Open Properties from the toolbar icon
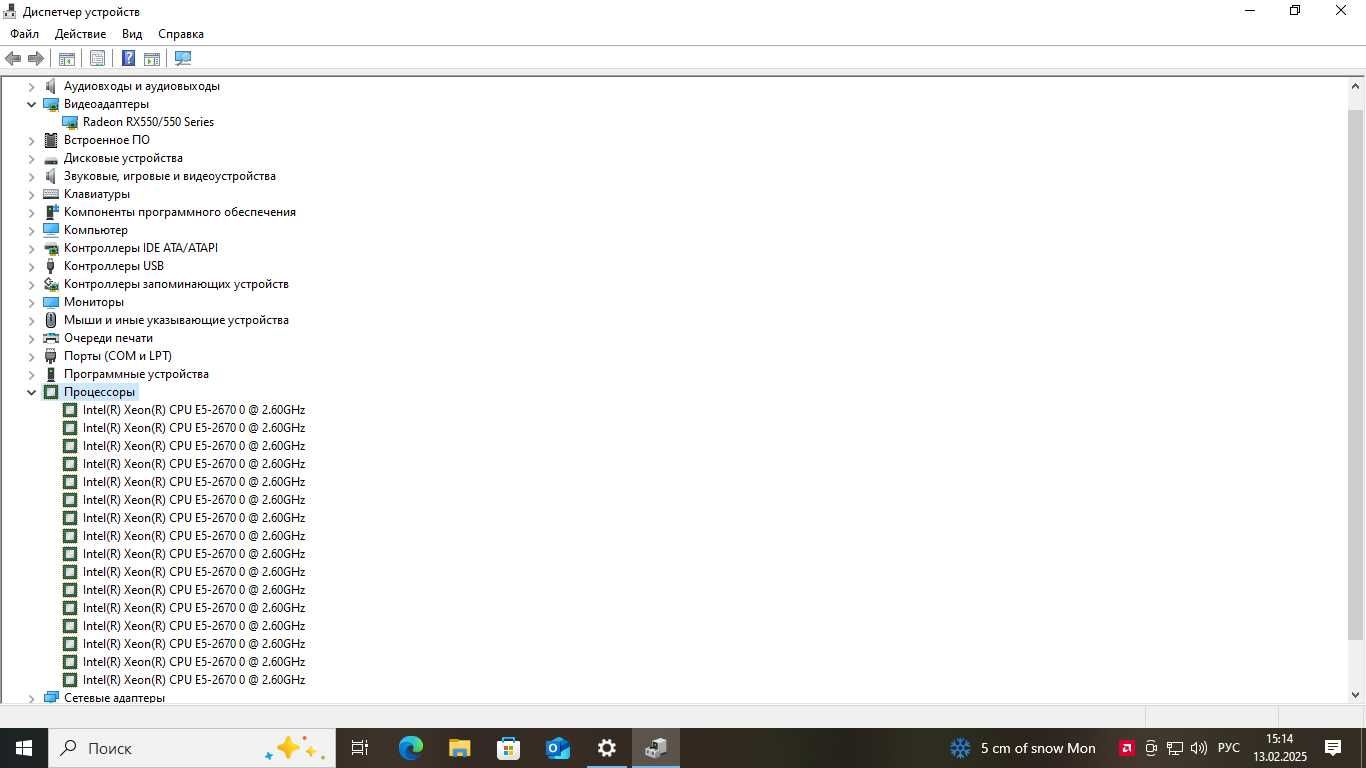Image resolution: width=1366 pixels, height=768 pixels. tap(97, 58)
